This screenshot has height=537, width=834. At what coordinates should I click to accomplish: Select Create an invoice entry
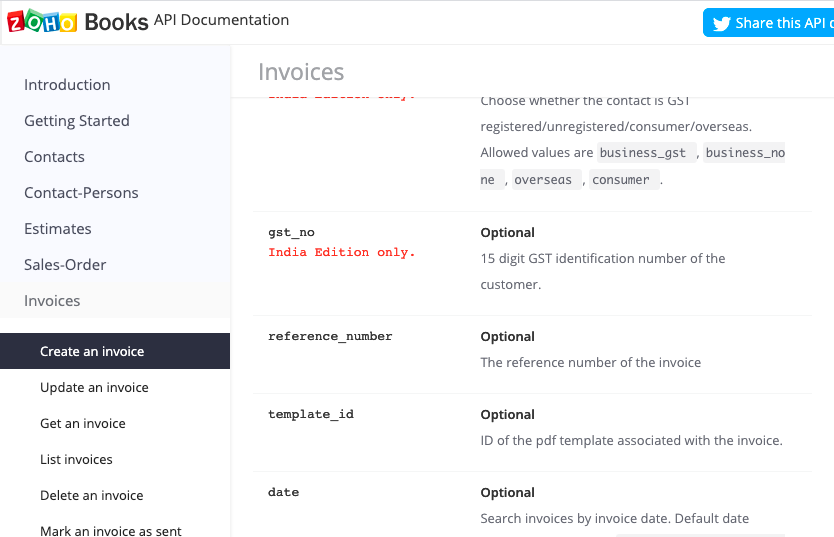click(x=92, y=351)
